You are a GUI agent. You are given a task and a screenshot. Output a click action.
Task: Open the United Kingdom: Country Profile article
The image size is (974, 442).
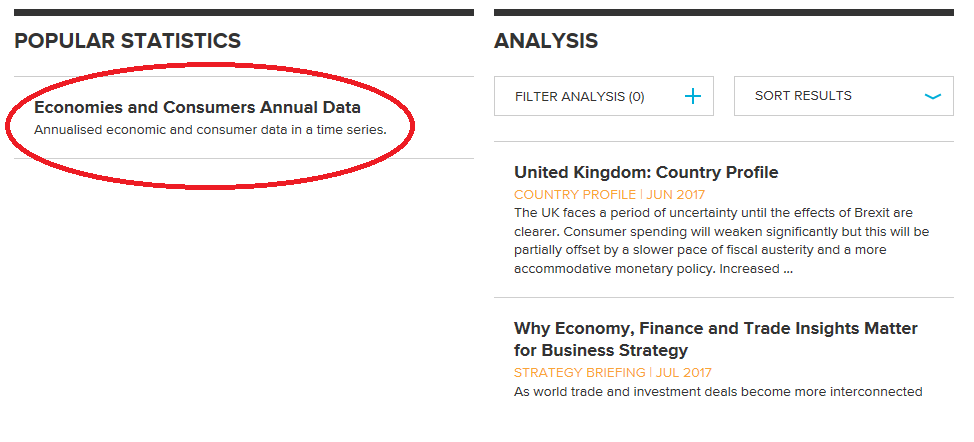point(646,172)
